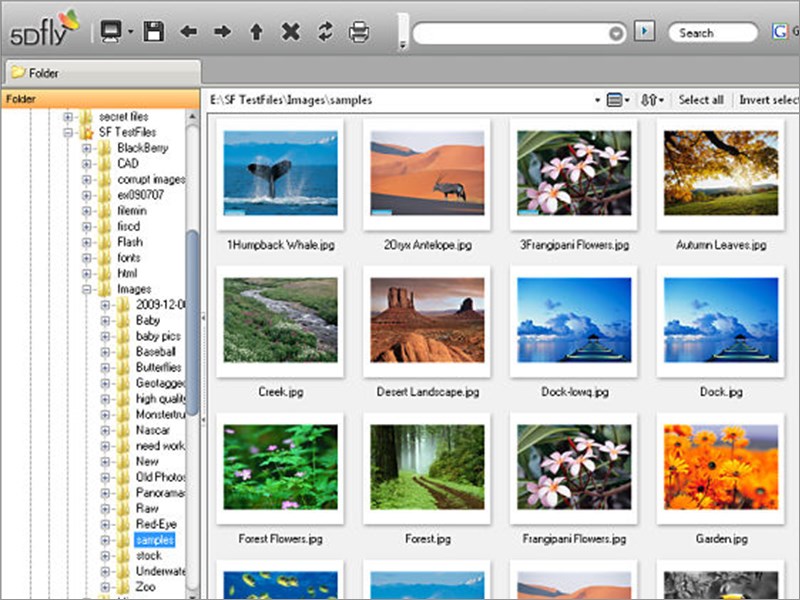Image resolution: width=800 pixels, height=600 pixels.
Task: Expand the CAD folder node
Action: [86, 164]
